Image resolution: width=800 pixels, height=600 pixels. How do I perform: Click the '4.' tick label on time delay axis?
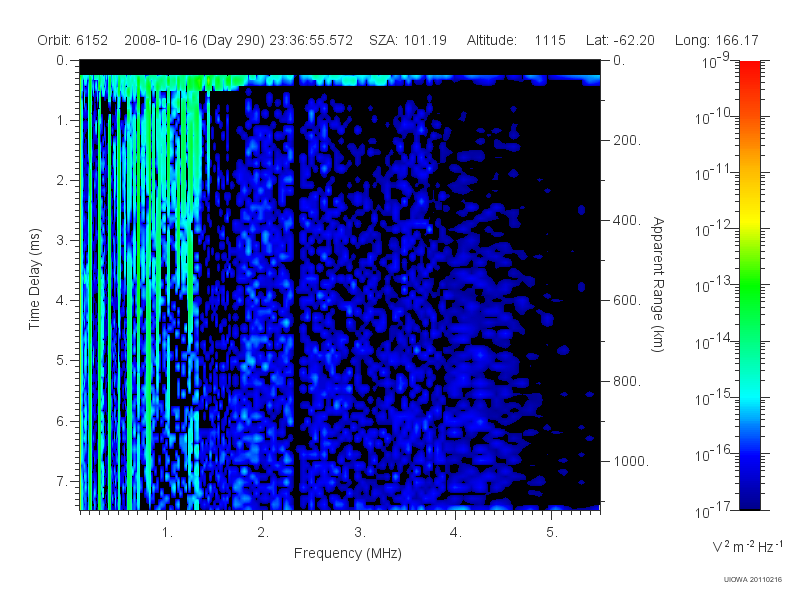[62, 301]
